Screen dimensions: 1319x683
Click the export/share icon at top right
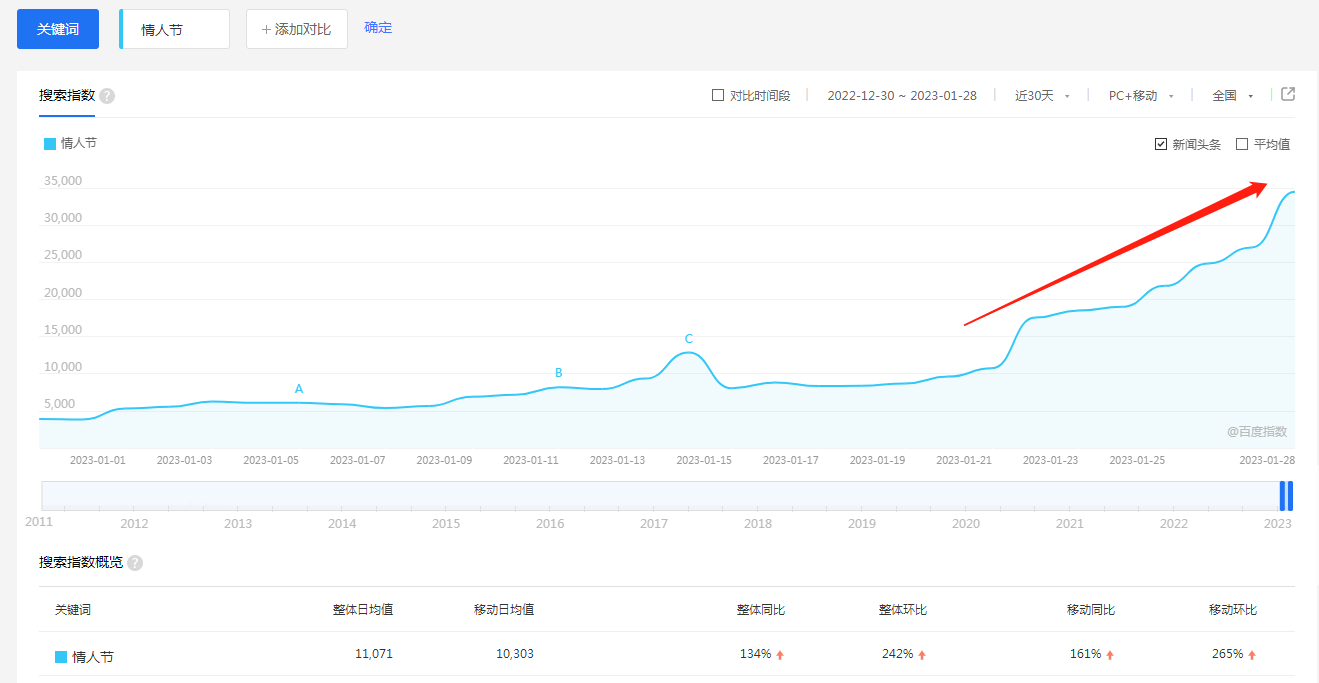pyautogui.click(x=1288, y=94)
